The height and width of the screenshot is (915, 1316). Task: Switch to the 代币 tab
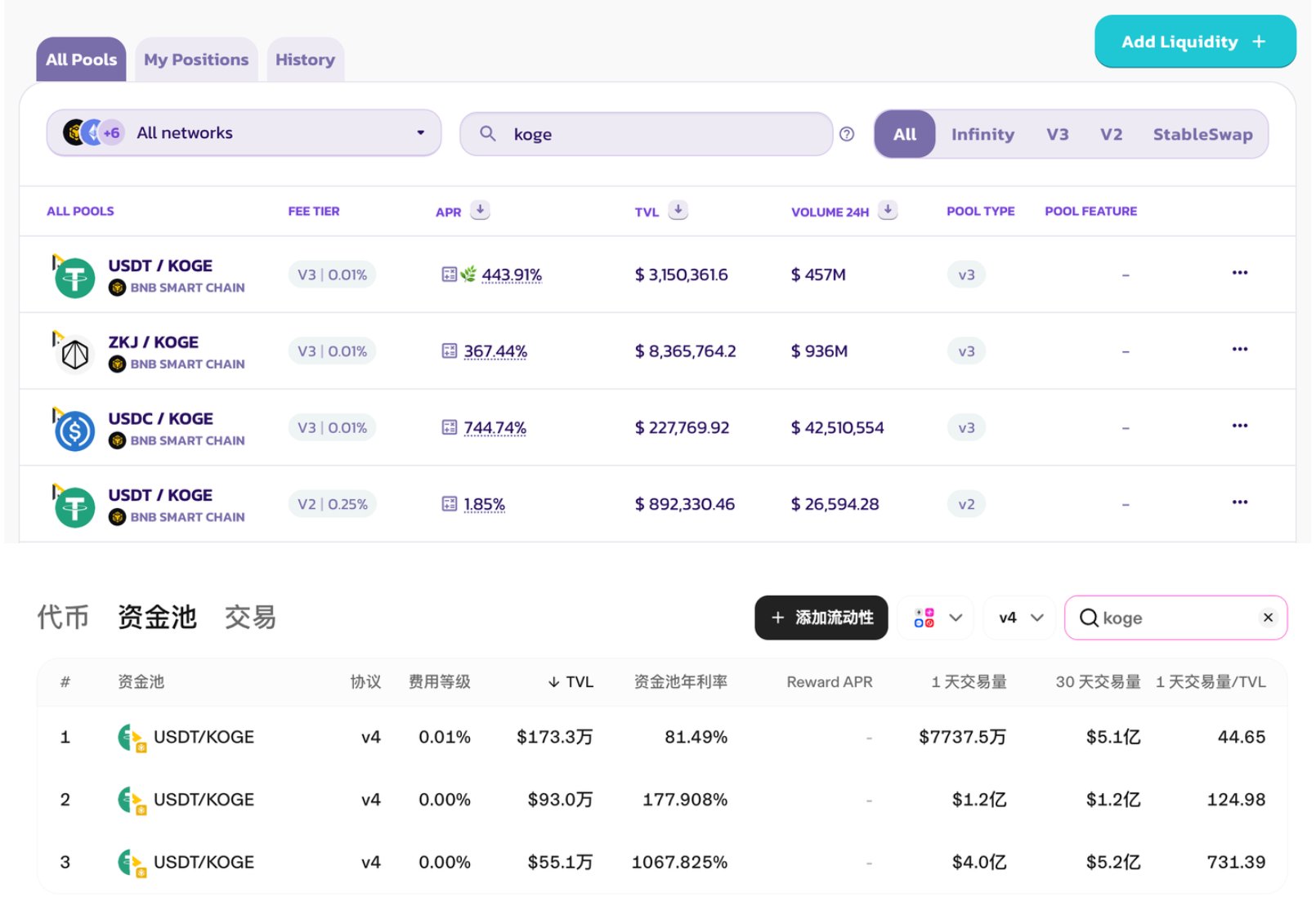tap(62, 617)
